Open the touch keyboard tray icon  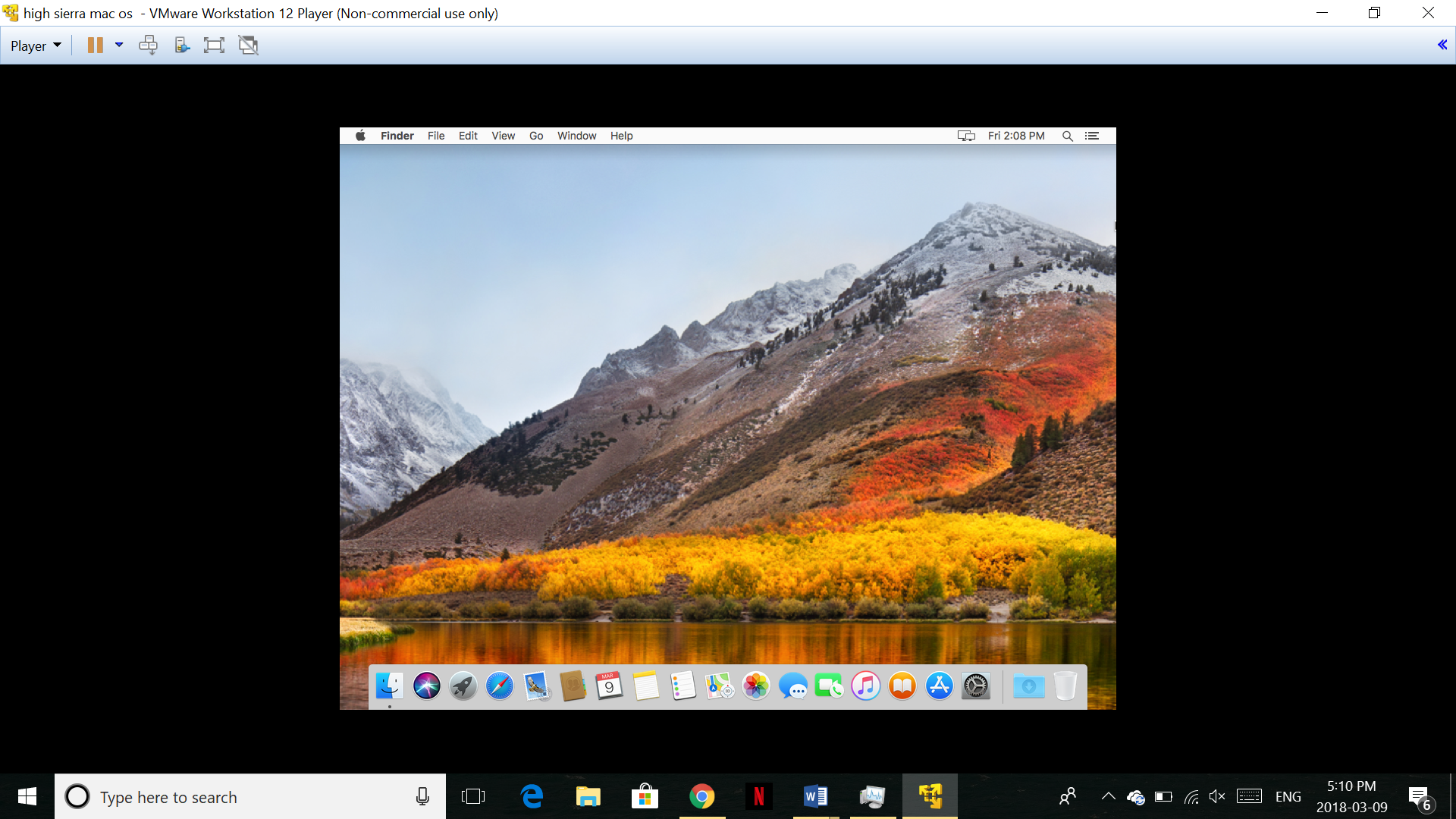coord(1249,796)
